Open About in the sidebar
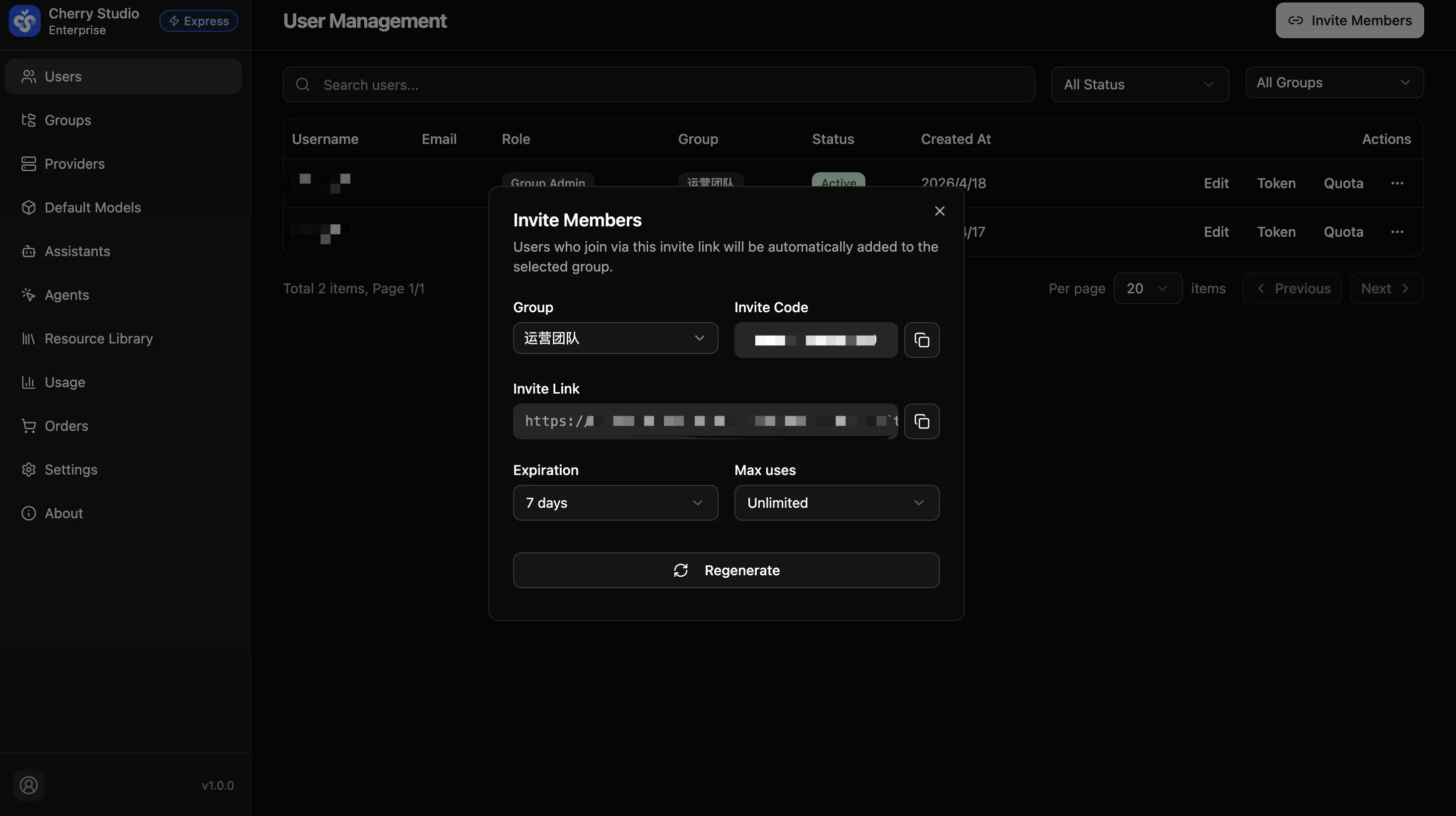Screen dimensions: 1456x816 [123, 513]
